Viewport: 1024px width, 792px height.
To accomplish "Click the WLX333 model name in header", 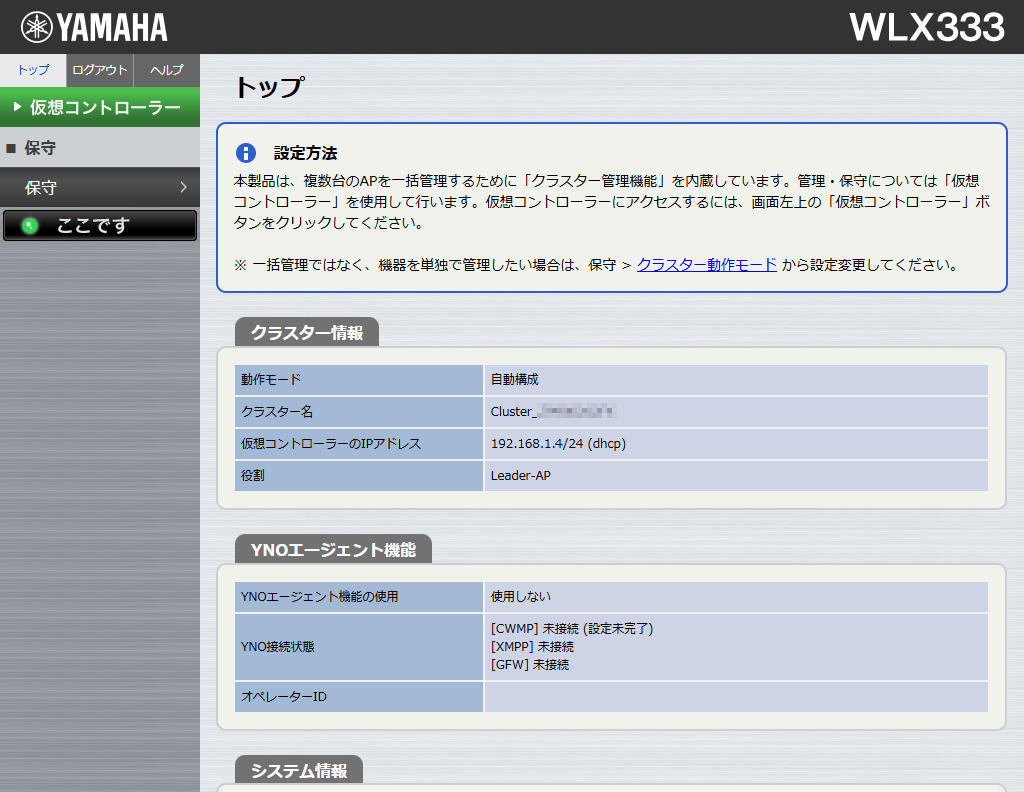I will (x=927, y=27).
